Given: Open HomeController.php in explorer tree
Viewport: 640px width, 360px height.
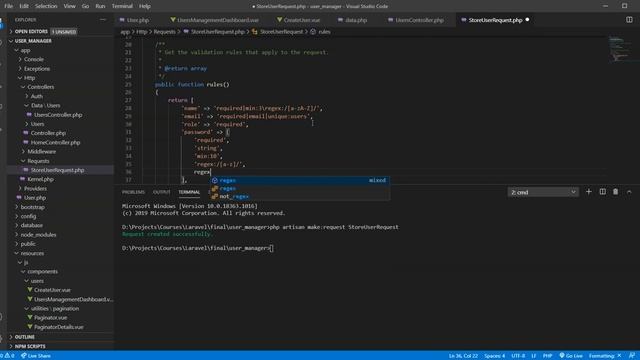Looking at the screenshot, I should [60, 142].
